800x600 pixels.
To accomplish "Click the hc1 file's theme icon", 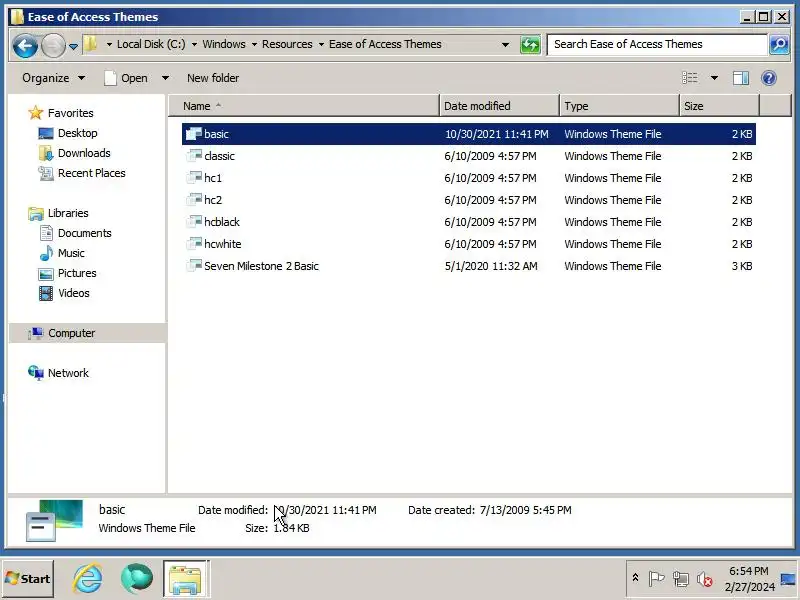I will [x=194, y=177].
